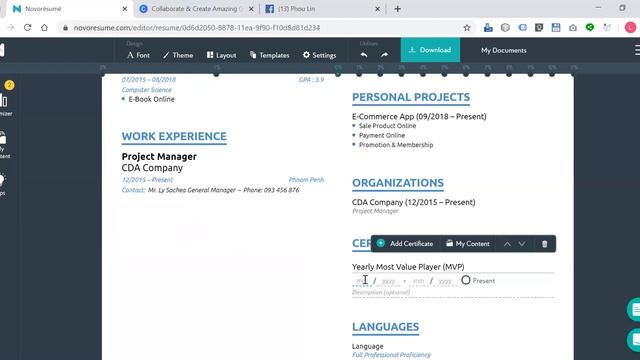This screenshot has width=640, height=360.
Task: Open the hamburger menu at top right
Action: tap(637, 50)
